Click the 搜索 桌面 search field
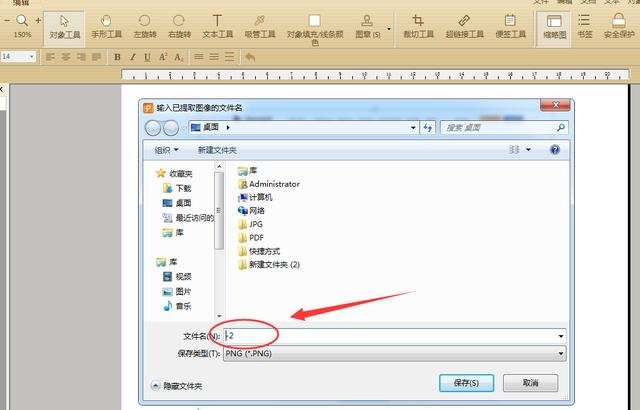The width and height of the screenshot is (640, 410). pos(504,128)
